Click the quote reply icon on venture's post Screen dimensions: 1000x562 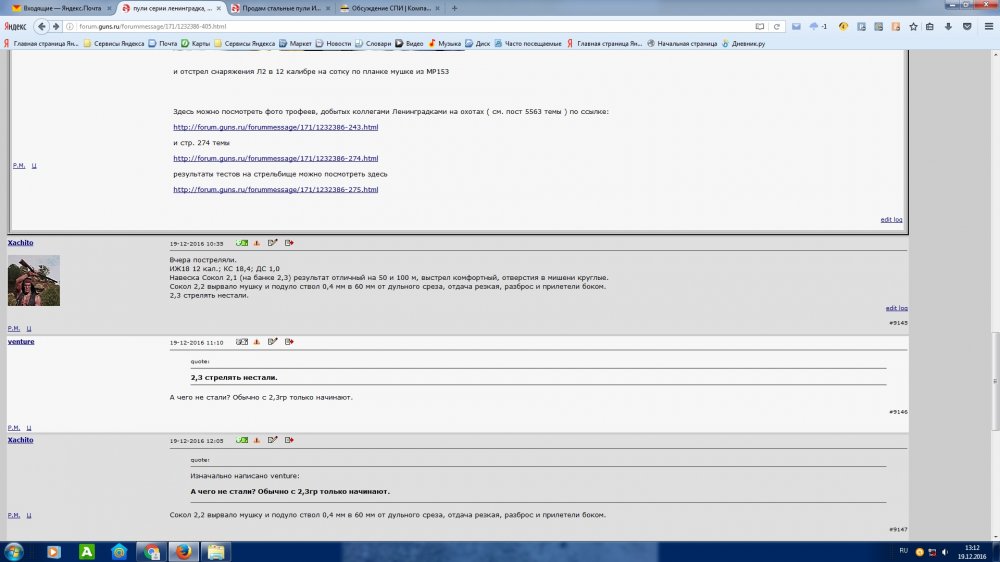(x=289, y=342)
